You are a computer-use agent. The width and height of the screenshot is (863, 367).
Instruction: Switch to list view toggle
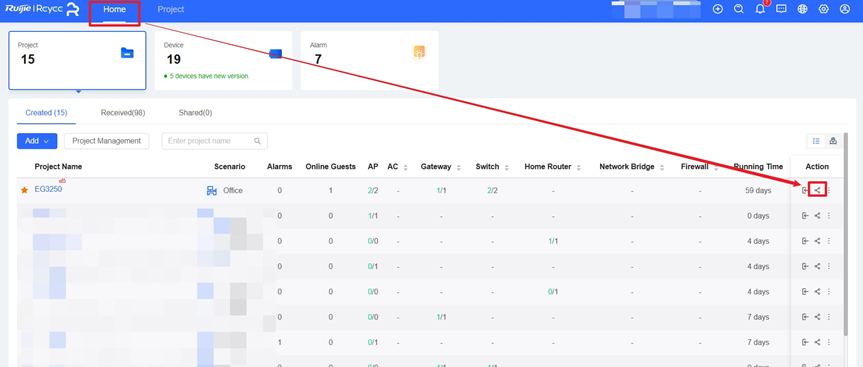[x=816, y=141]
